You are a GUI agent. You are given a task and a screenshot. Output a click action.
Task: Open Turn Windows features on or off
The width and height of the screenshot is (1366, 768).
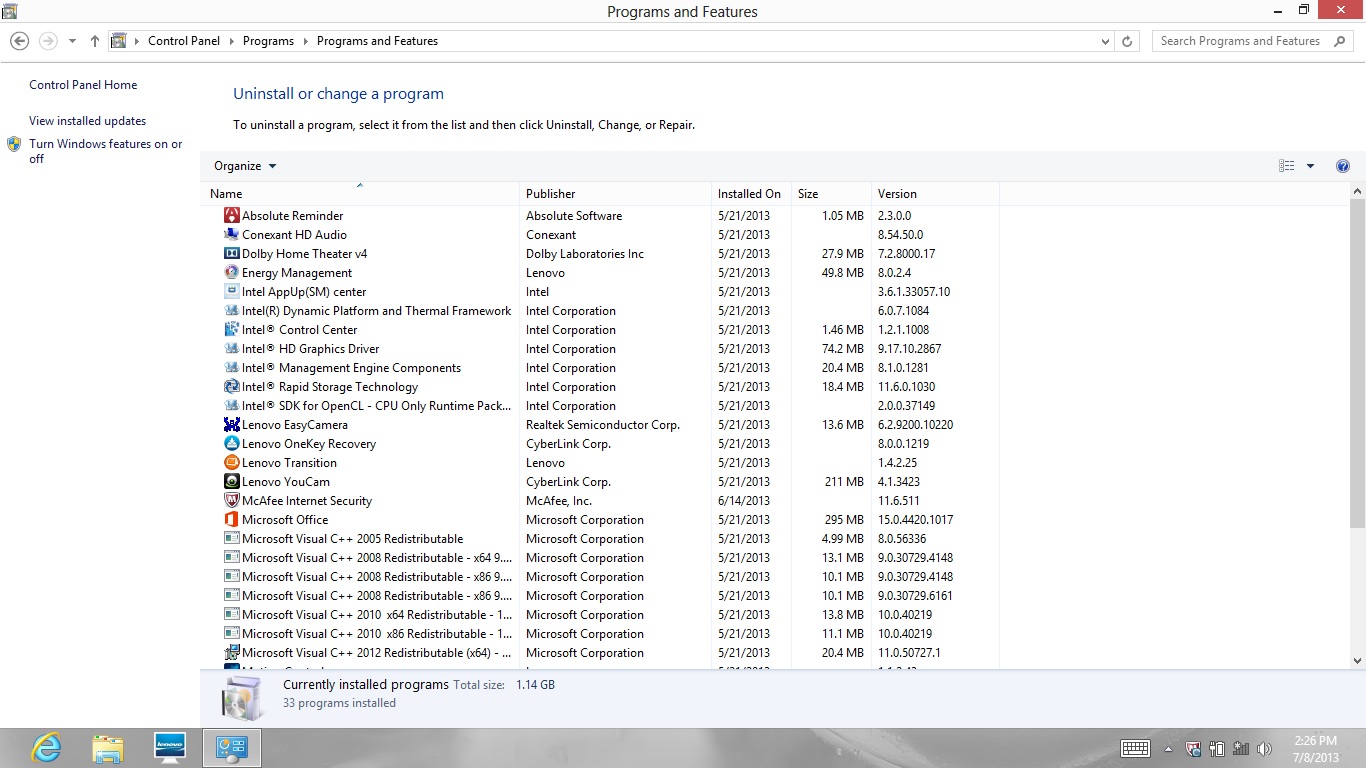[x=105, y=151]
